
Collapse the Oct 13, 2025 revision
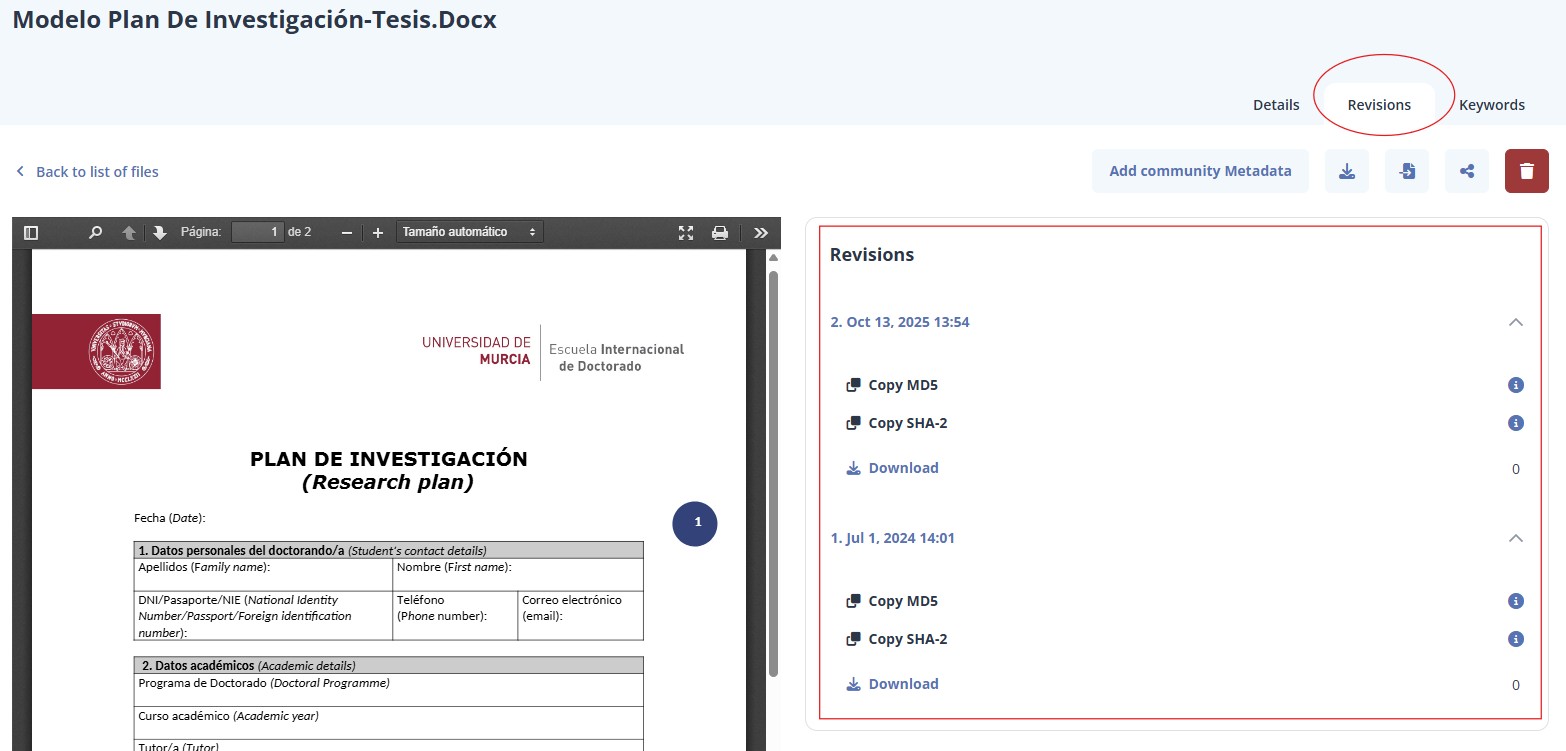tap(1515, 322)
